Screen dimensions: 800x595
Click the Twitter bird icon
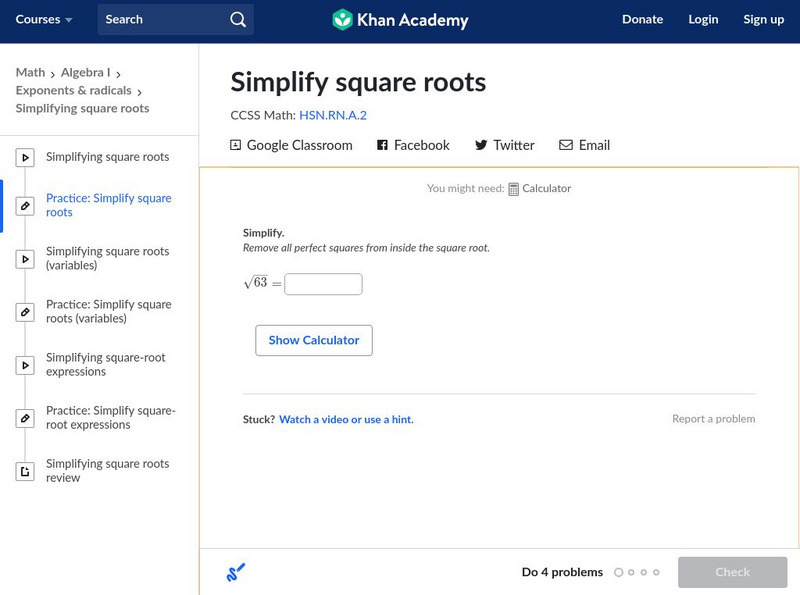coord(481,145)
